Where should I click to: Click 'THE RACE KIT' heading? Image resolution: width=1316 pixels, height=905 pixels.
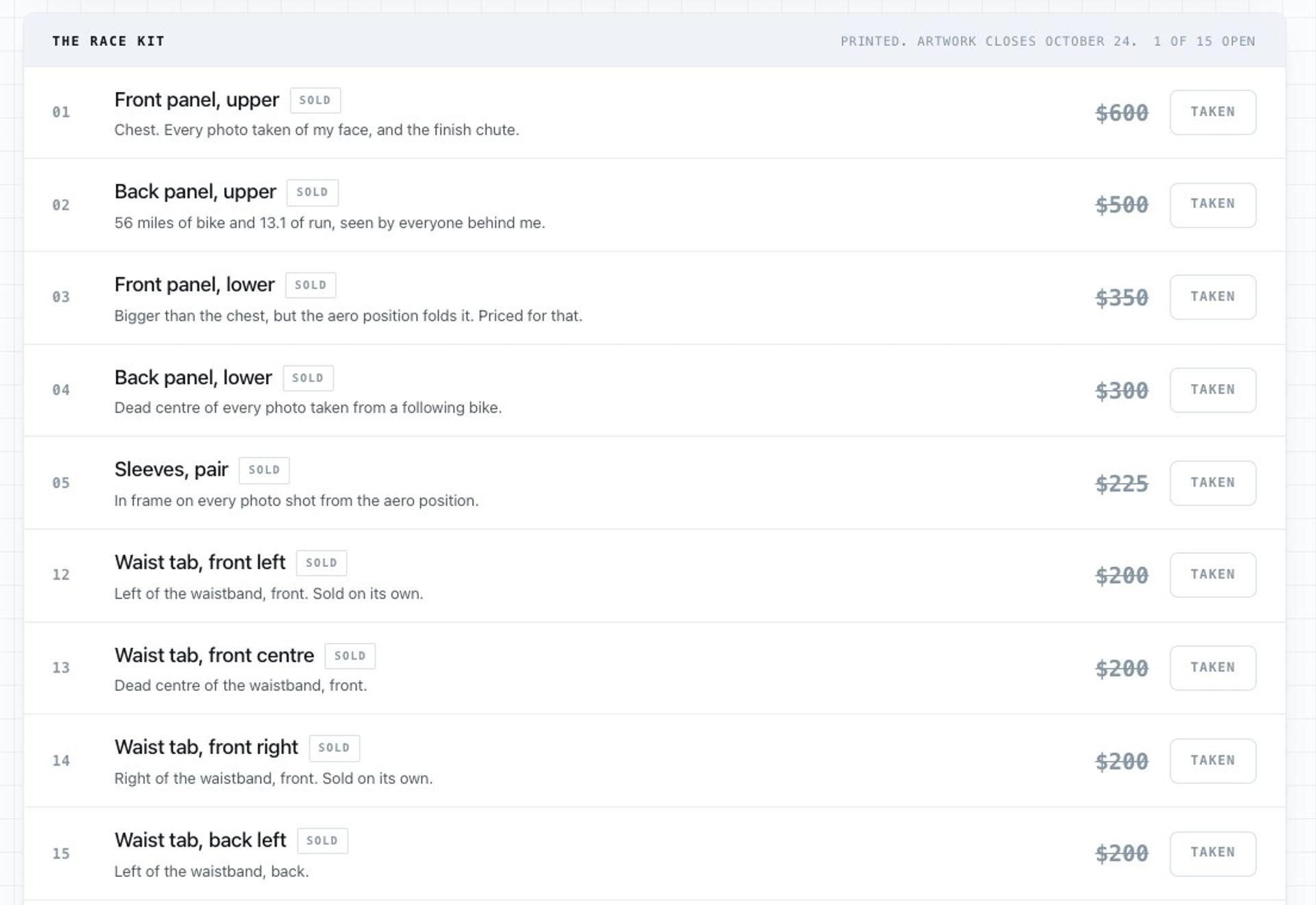pyautogui.click(x=108, y=41)
